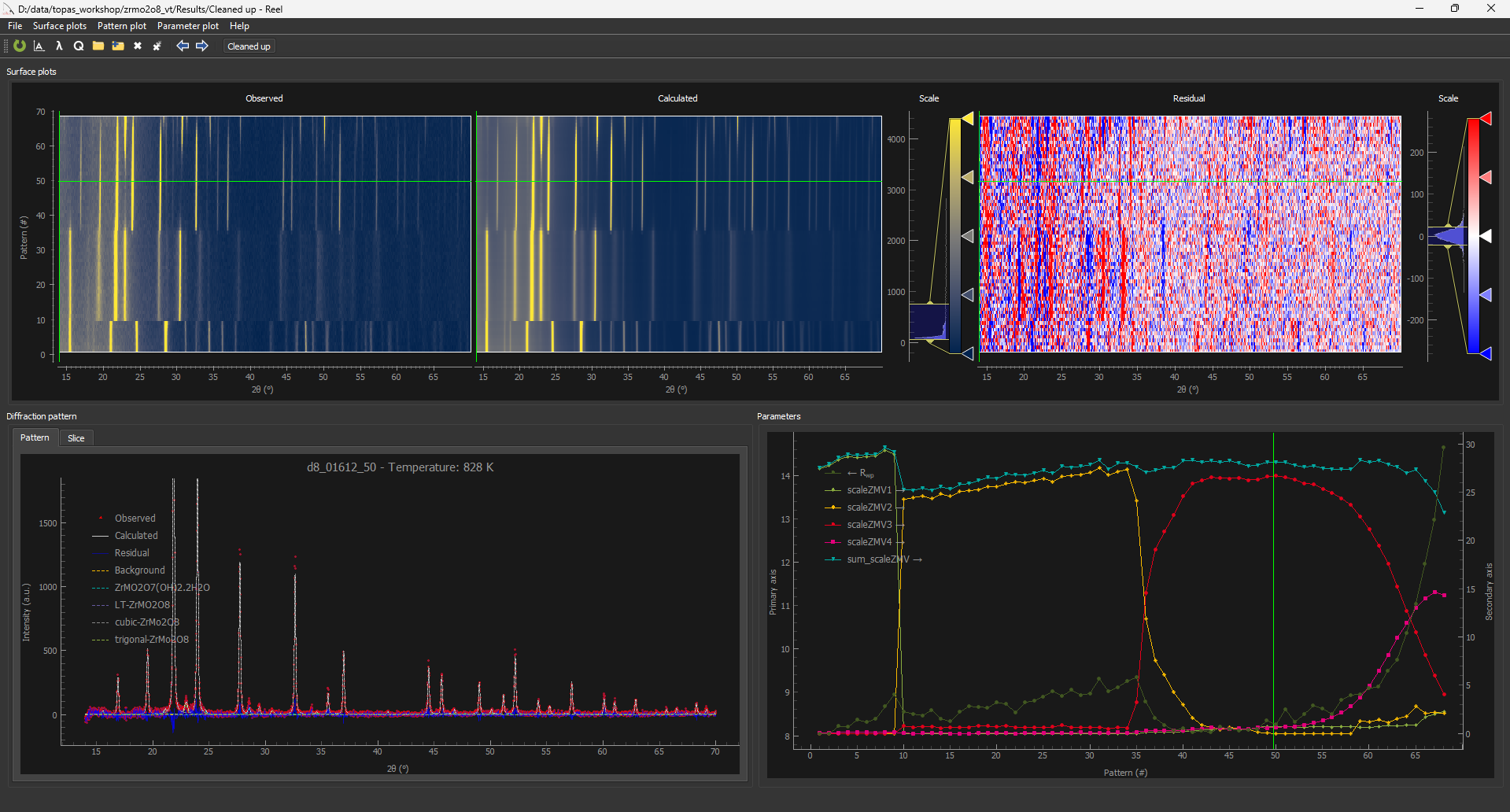Click the Cleaned up dataset button
1510x812 pixels.
(249, 46)
